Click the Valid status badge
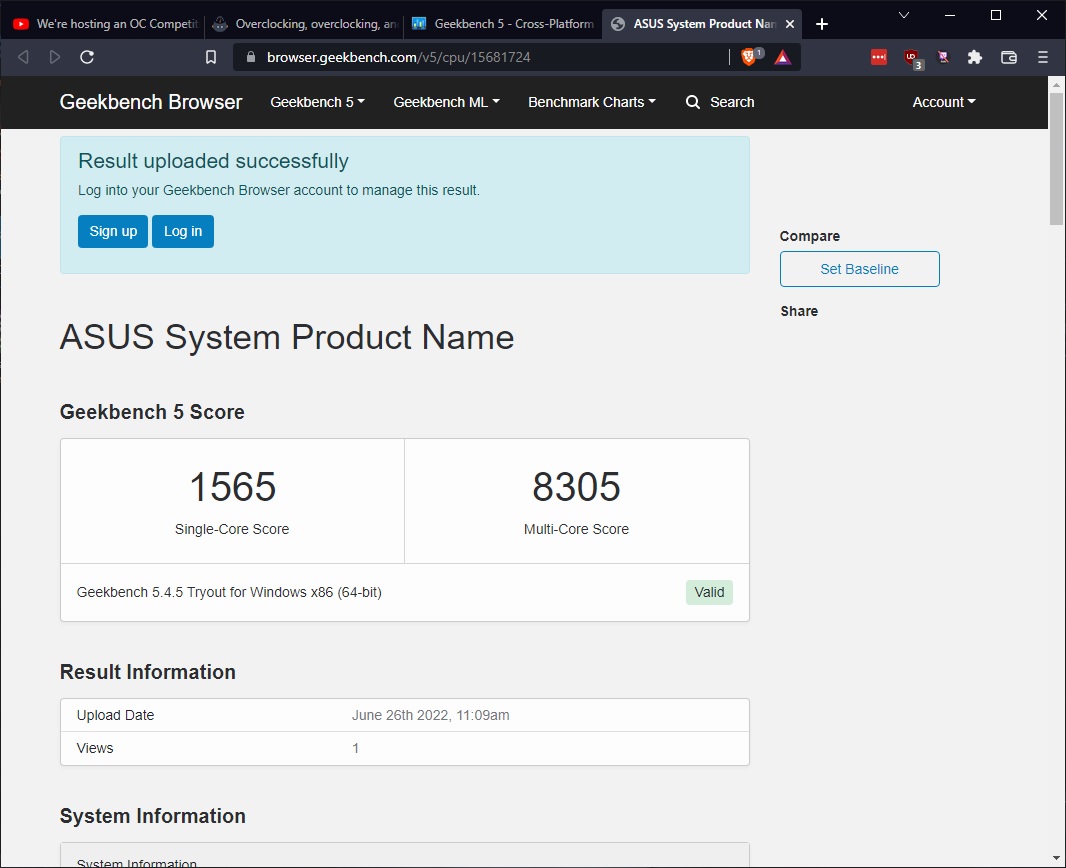The width and height of the screenshot is (1066, 868). tap(709, 592)
